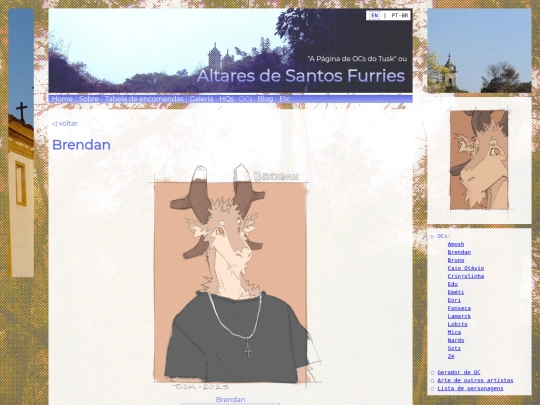This screenshot has height=405, width=540.
Task: Click the Brendan page heading
Action: coord(81,145)
